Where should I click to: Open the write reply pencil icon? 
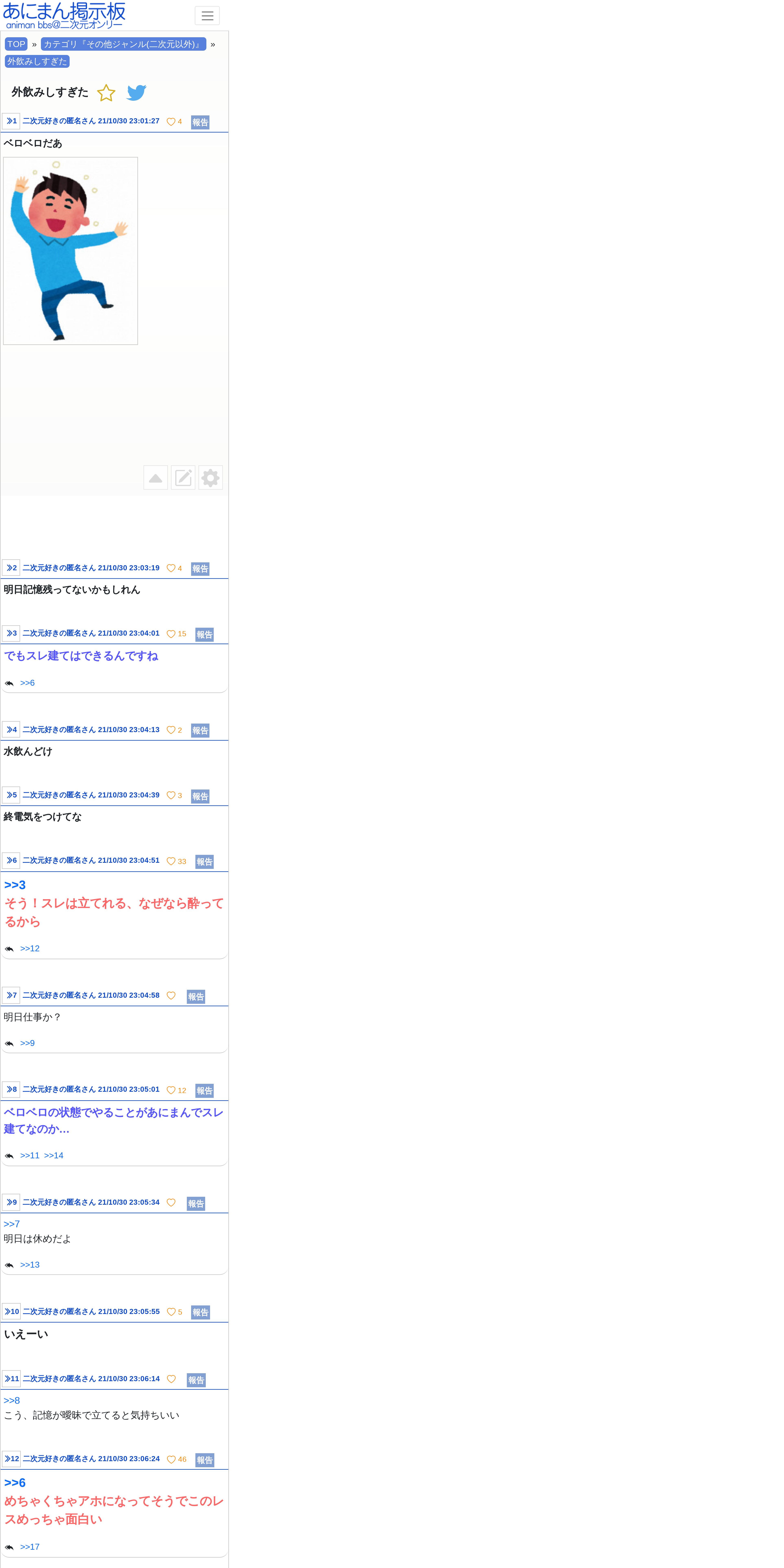click(x=183, y=478)
